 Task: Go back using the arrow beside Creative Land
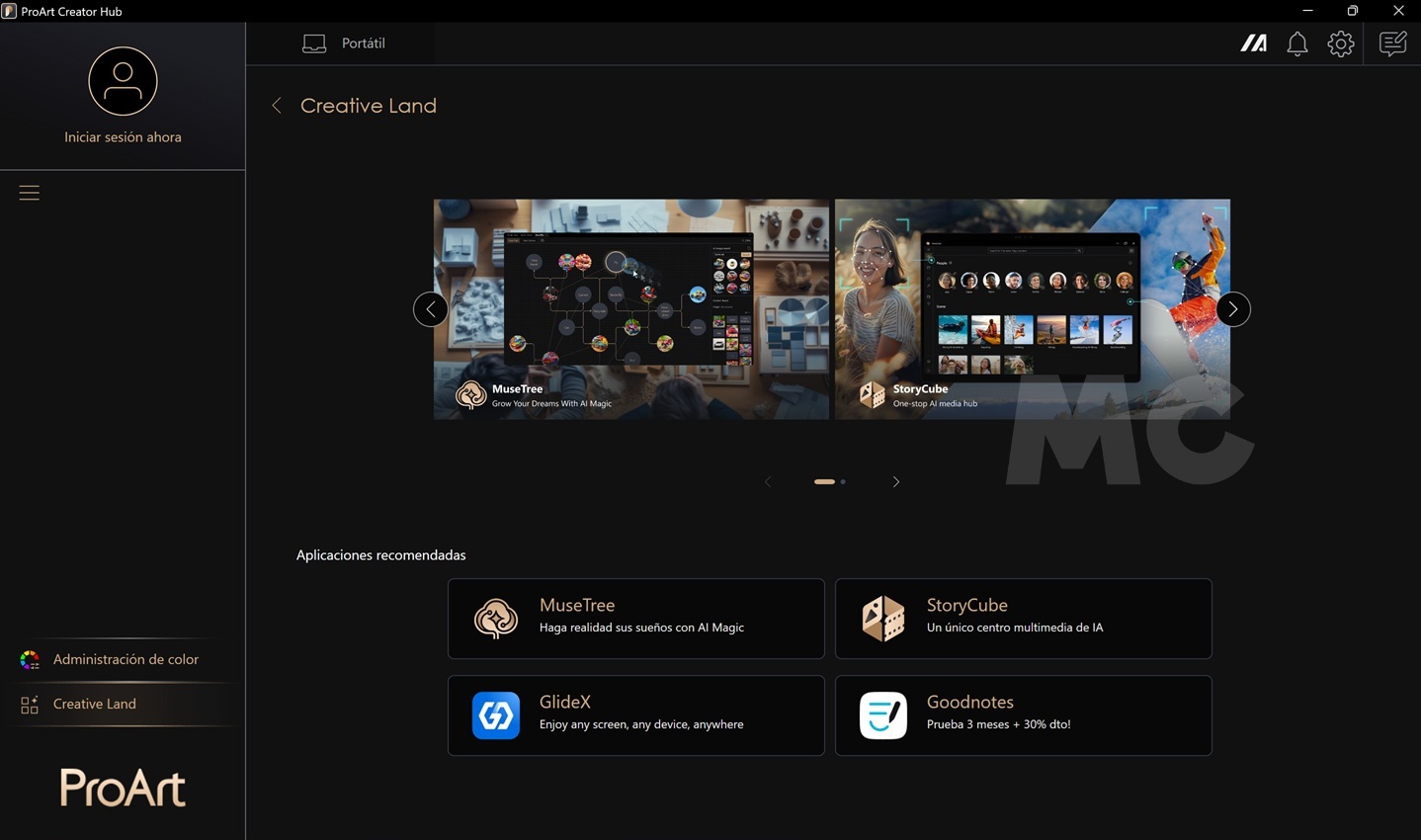click(x=277, y=106)
